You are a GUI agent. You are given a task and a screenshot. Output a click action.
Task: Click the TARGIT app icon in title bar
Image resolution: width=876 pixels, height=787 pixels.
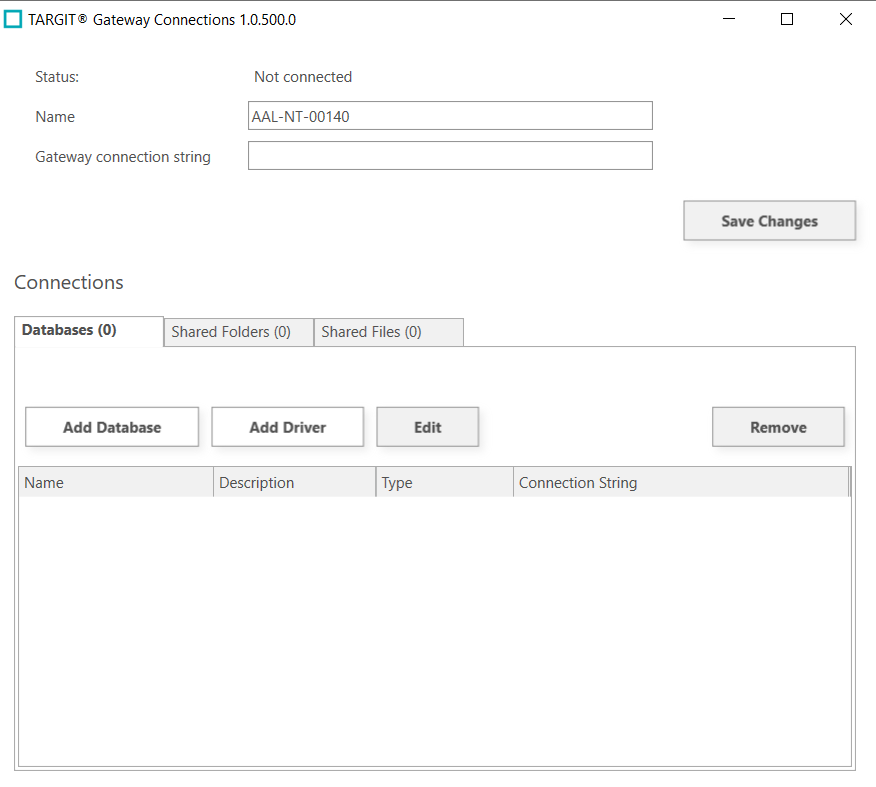coord(13,20)
